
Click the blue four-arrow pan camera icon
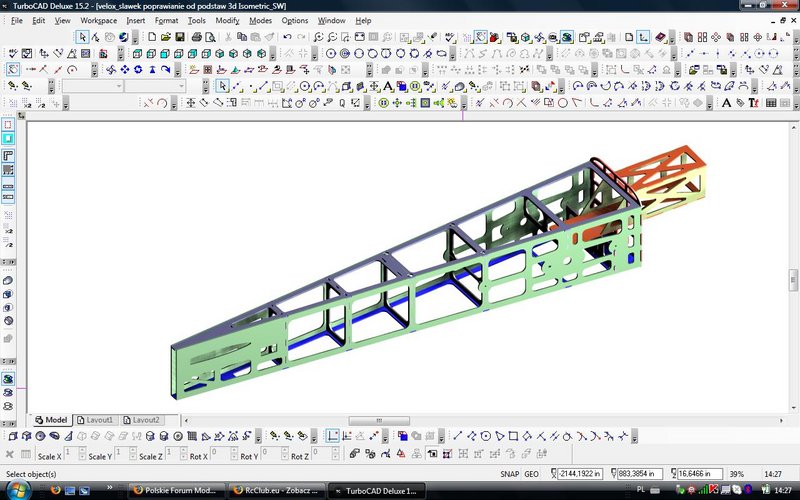[x=124, y=70]
